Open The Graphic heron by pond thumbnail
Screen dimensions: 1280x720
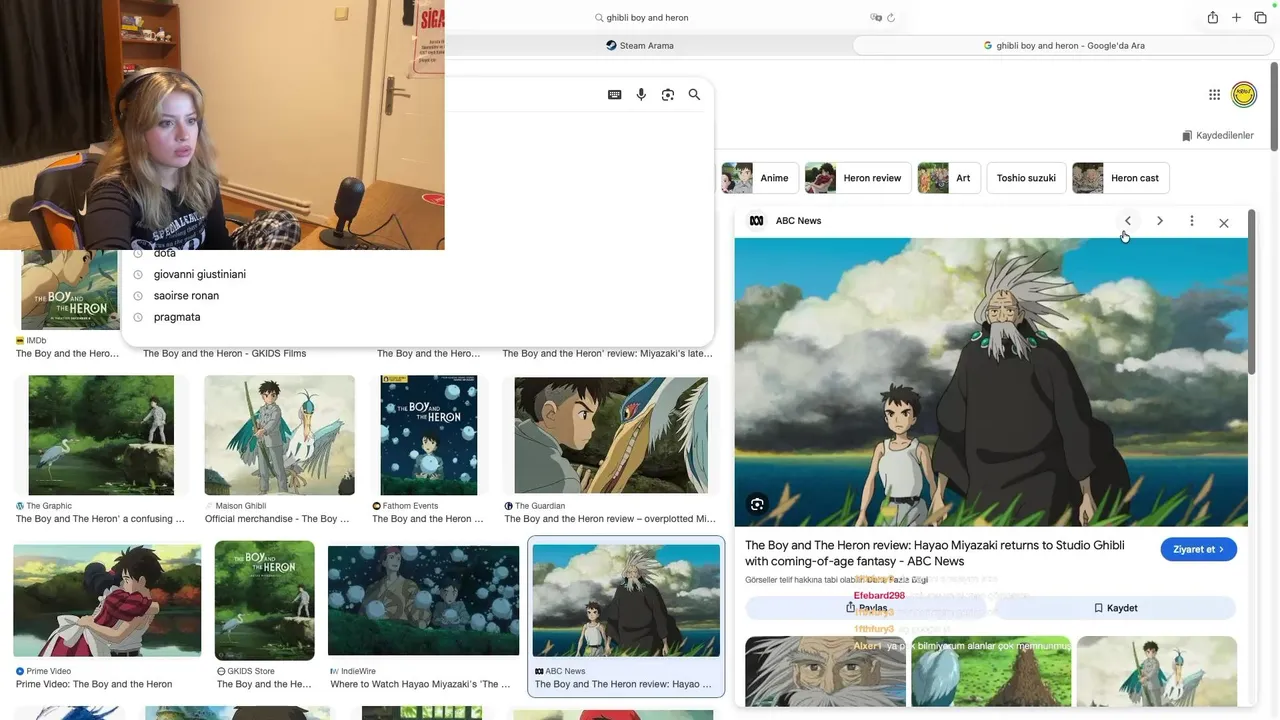pos(101,435)
